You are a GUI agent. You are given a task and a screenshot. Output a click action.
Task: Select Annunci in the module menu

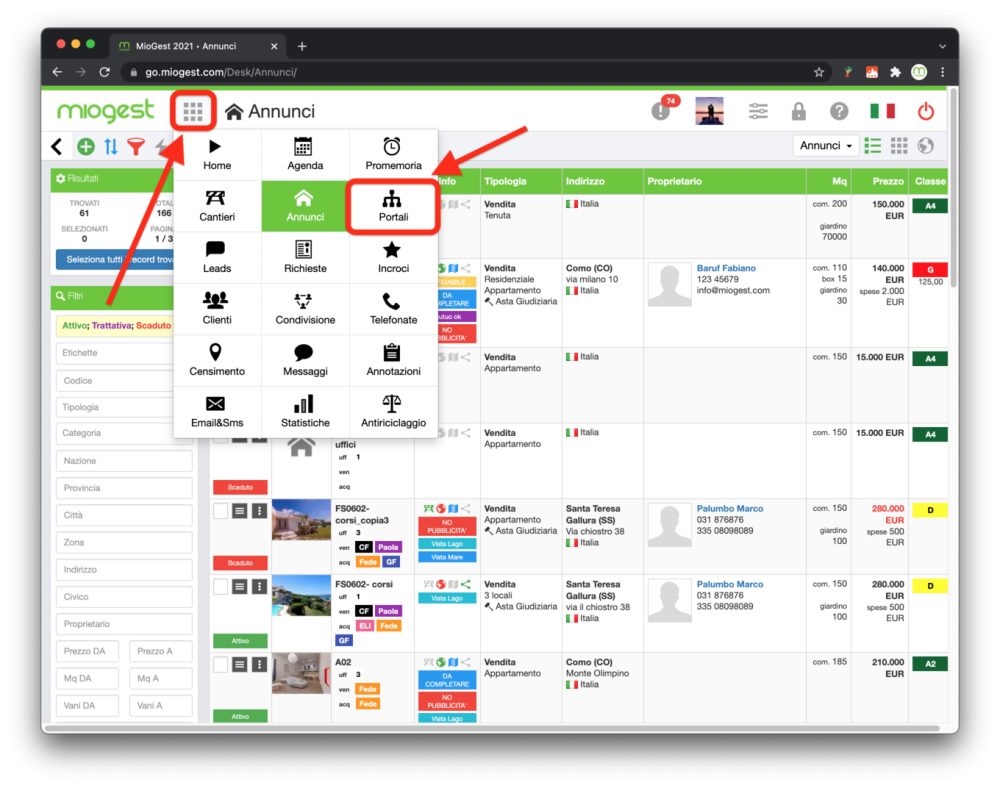305,206
